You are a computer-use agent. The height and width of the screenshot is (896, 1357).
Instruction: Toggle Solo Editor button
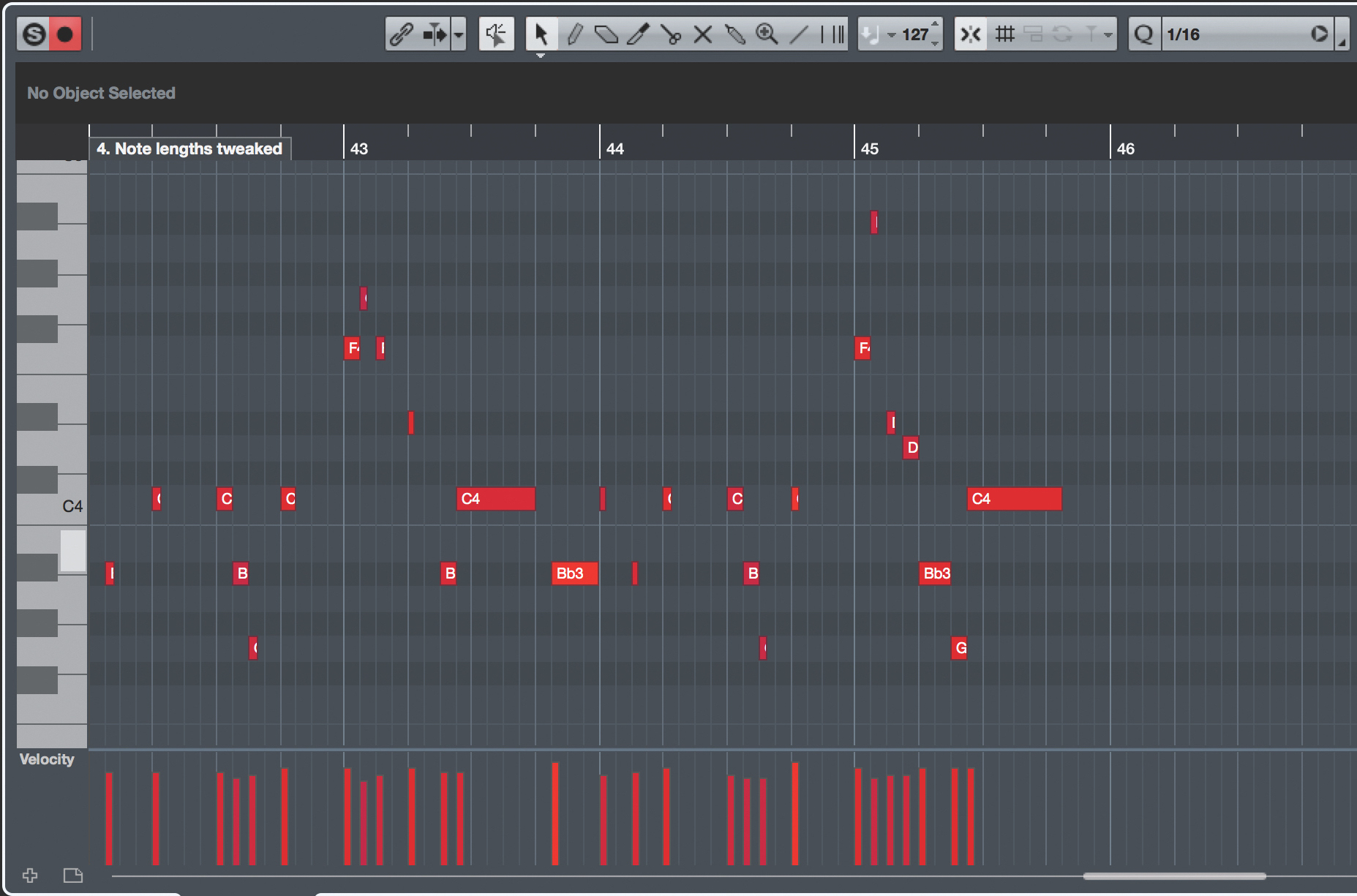point(34,34)
